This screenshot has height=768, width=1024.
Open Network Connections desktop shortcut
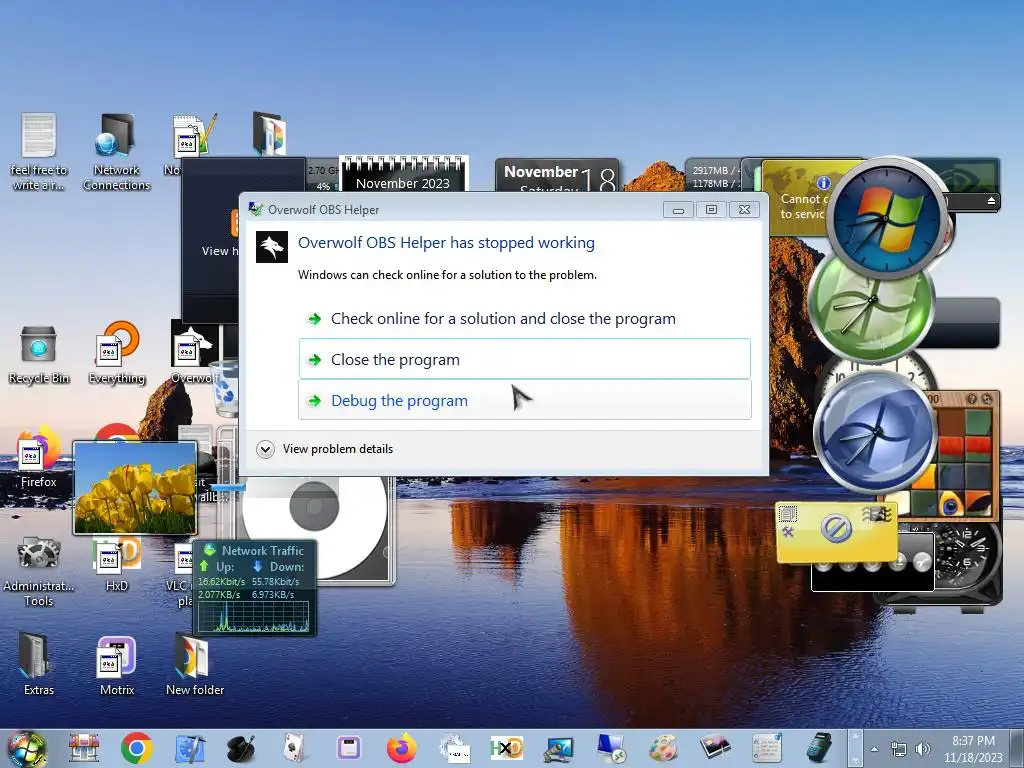tap(116, 153)
